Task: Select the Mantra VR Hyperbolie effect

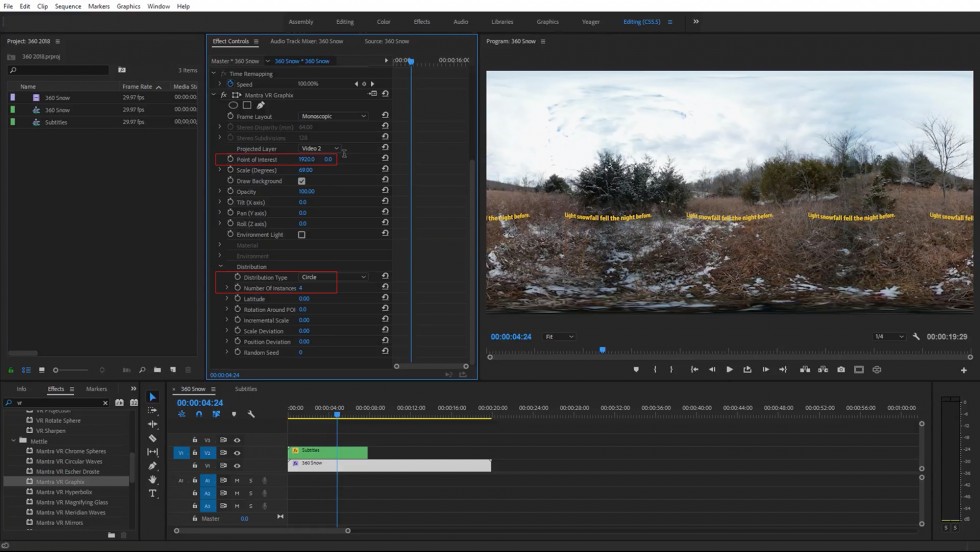Action: pyautogui.click(x=64, y=492)
